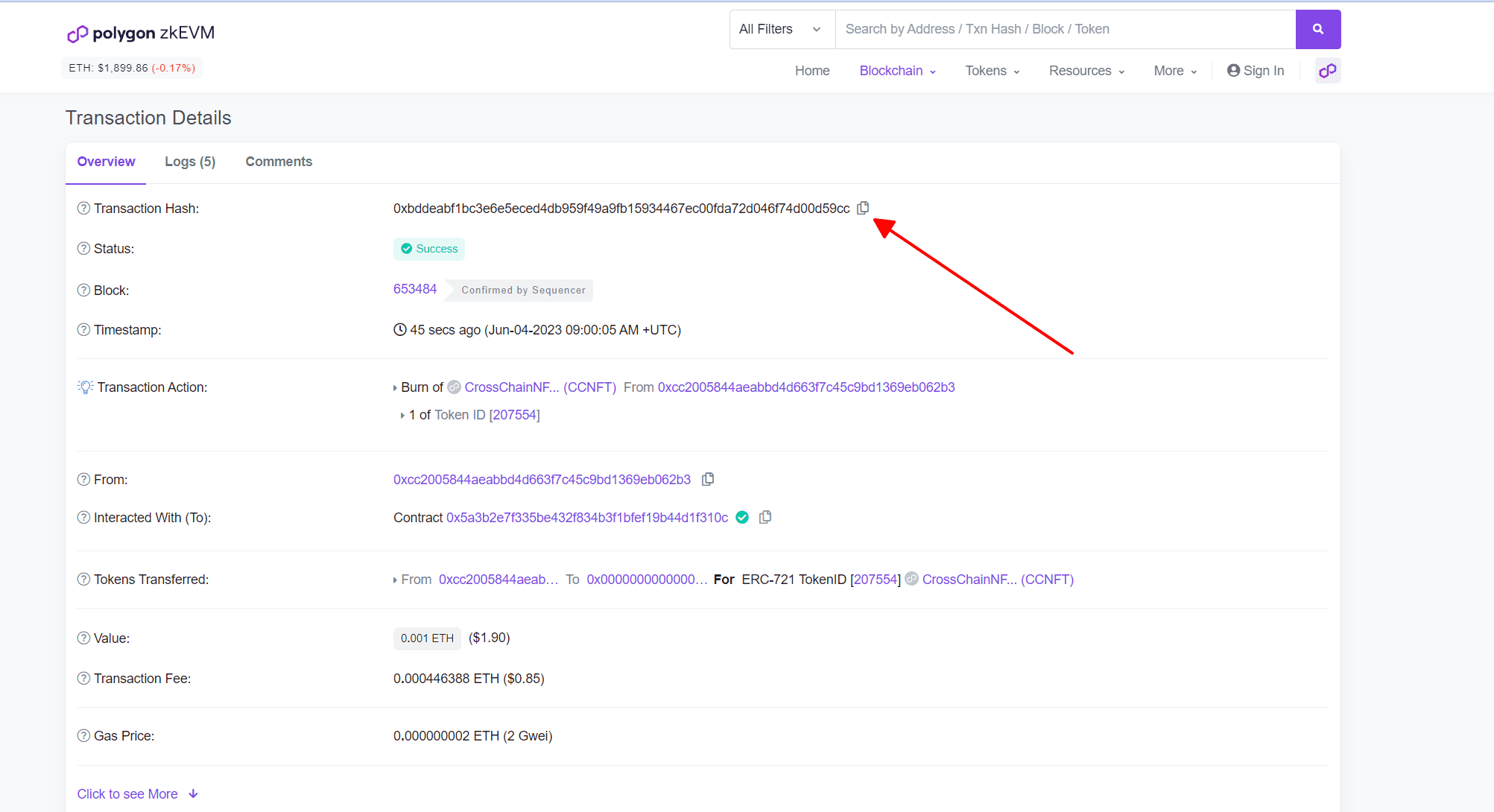Click the verified contract checkmark icon
The height and width of the screenshot is (812, 1494).
coord(742,517)
